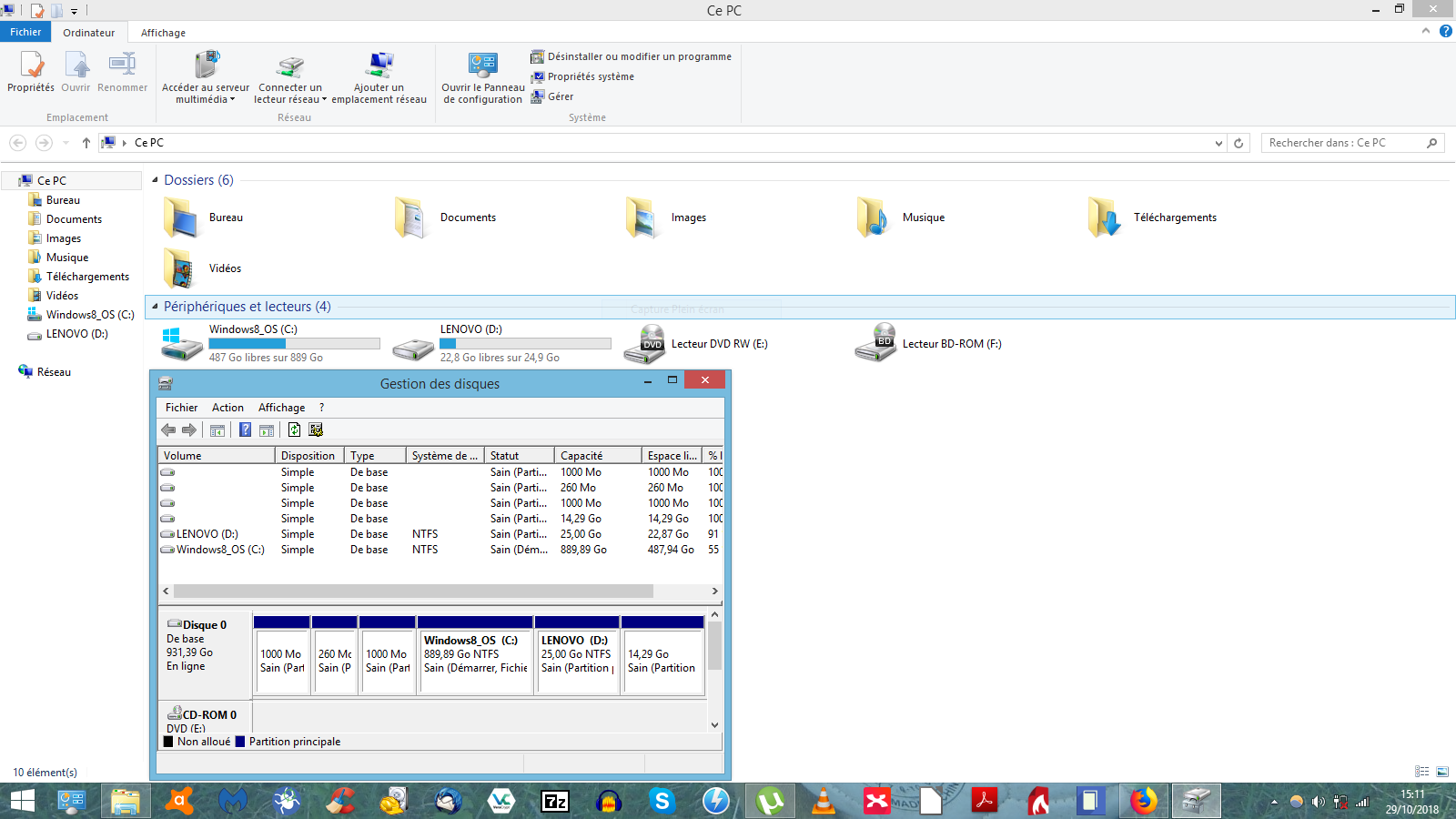Minimize the ribbon with the chevron
The image size is (1456, 819).
[x=1426, y=31]
